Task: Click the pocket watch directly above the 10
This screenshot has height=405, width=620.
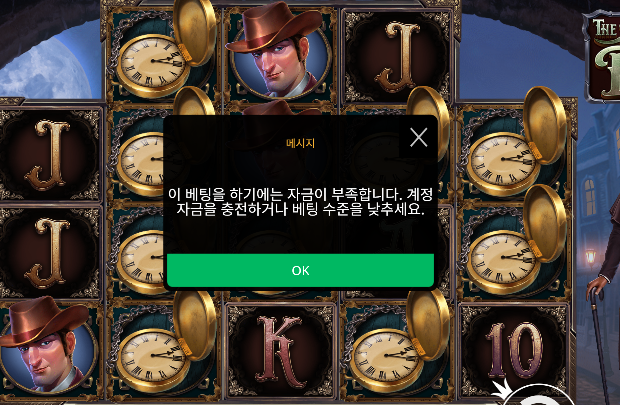Action: click(x=513, y=245)
